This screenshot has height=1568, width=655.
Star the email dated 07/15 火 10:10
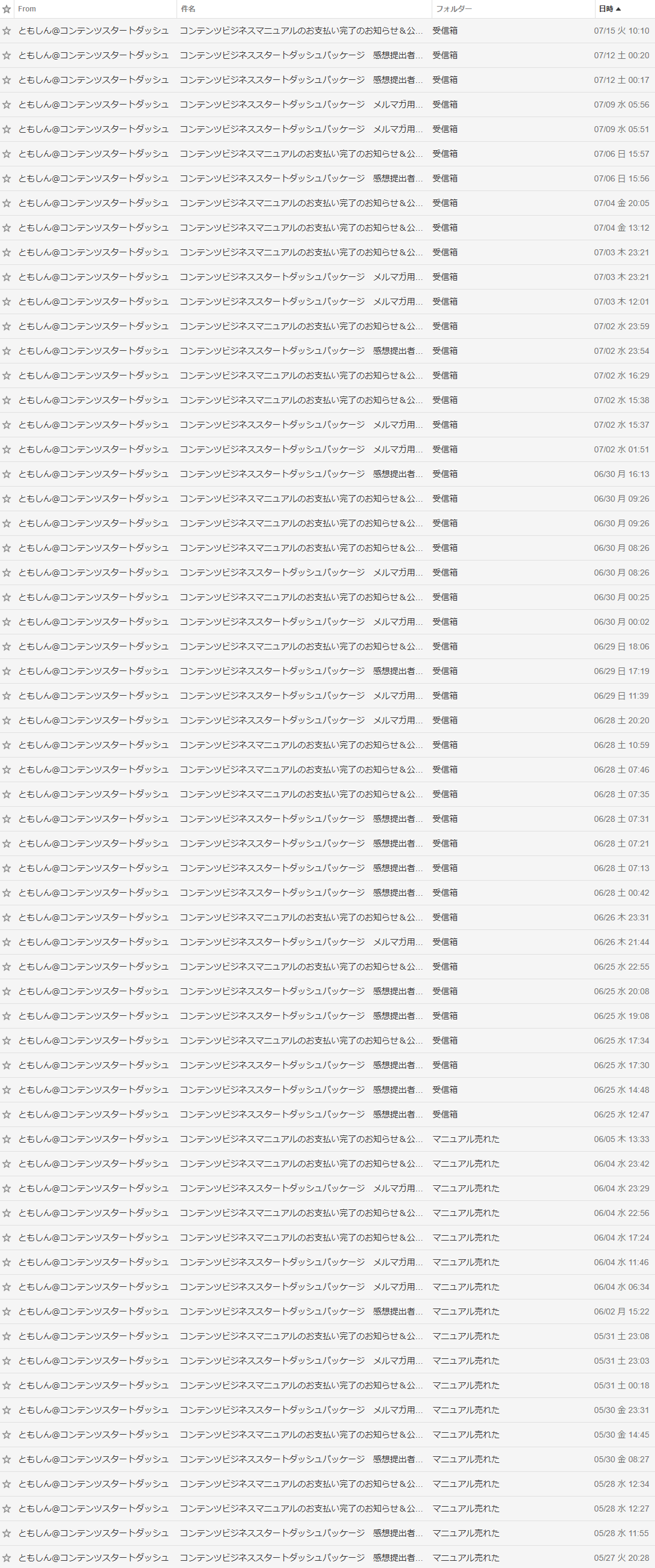pos(7,31)
